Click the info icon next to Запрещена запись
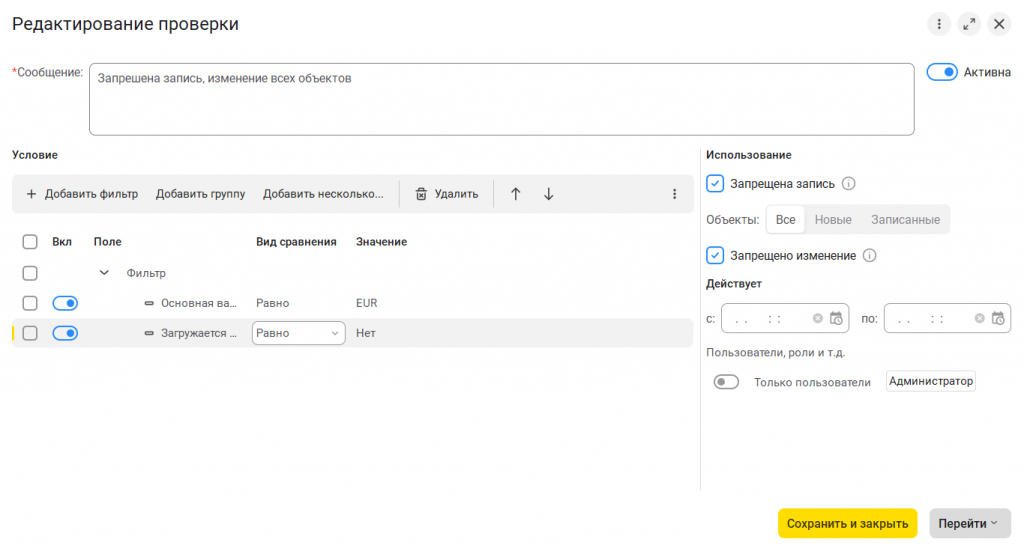Screen dimensions: 1024x545 [x=849, y=184]
